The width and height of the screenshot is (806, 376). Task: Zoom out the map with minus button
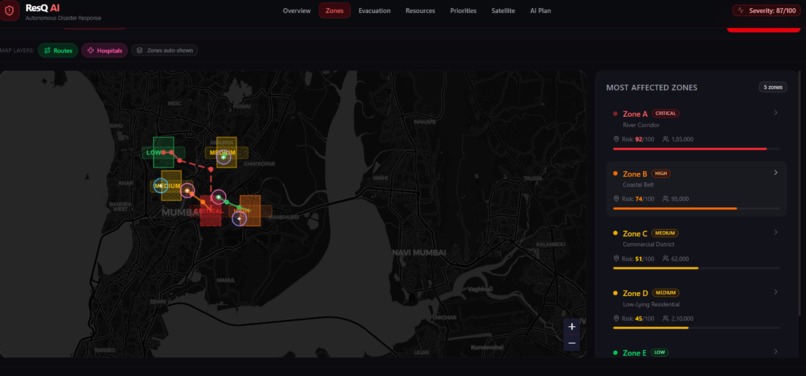(572, 343)
